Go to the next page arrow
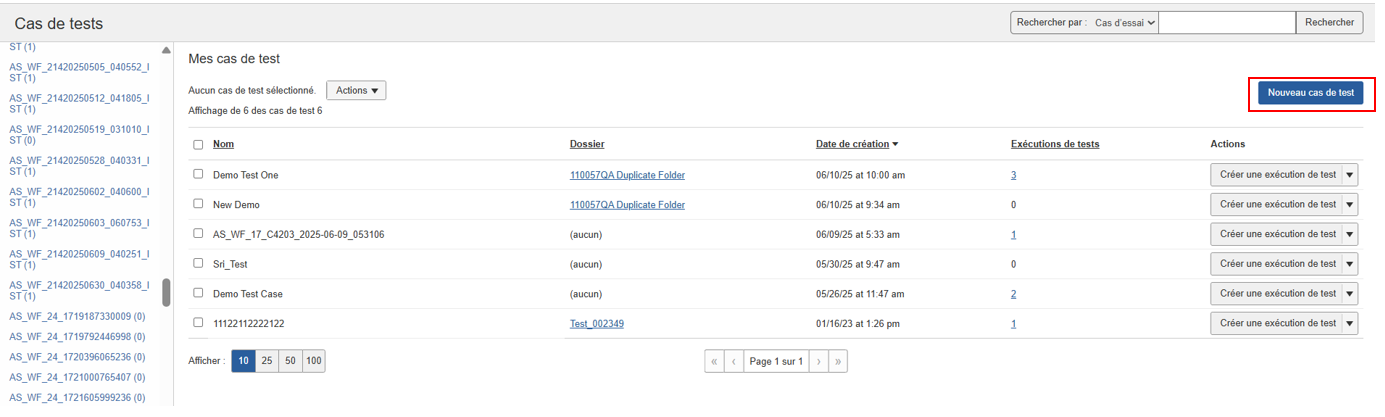The height and width of the screenshot is (417, 1385). click(818, 361)
